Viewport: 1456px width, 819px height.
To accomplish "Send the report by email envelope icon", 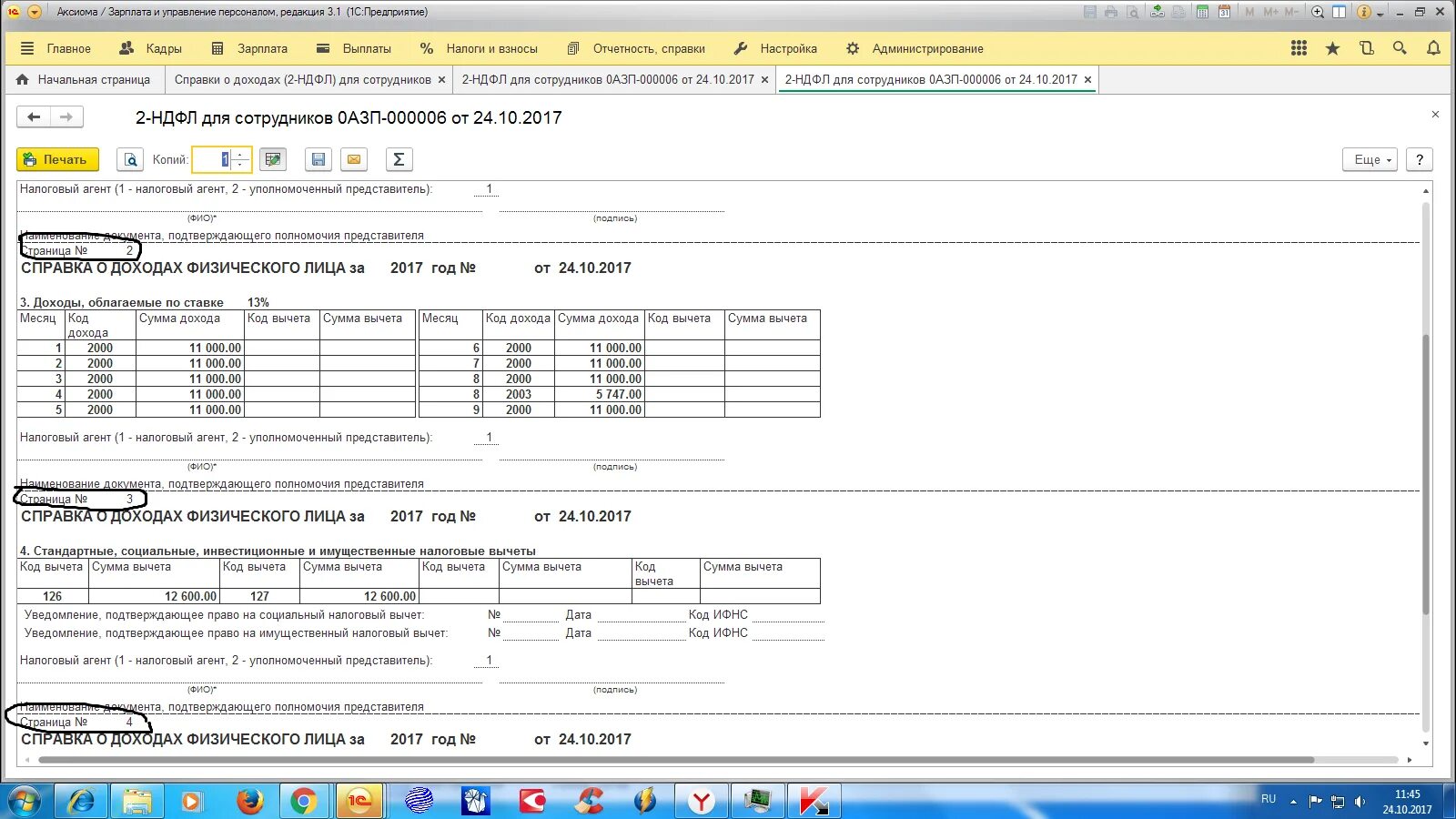I will coord(354,160).
